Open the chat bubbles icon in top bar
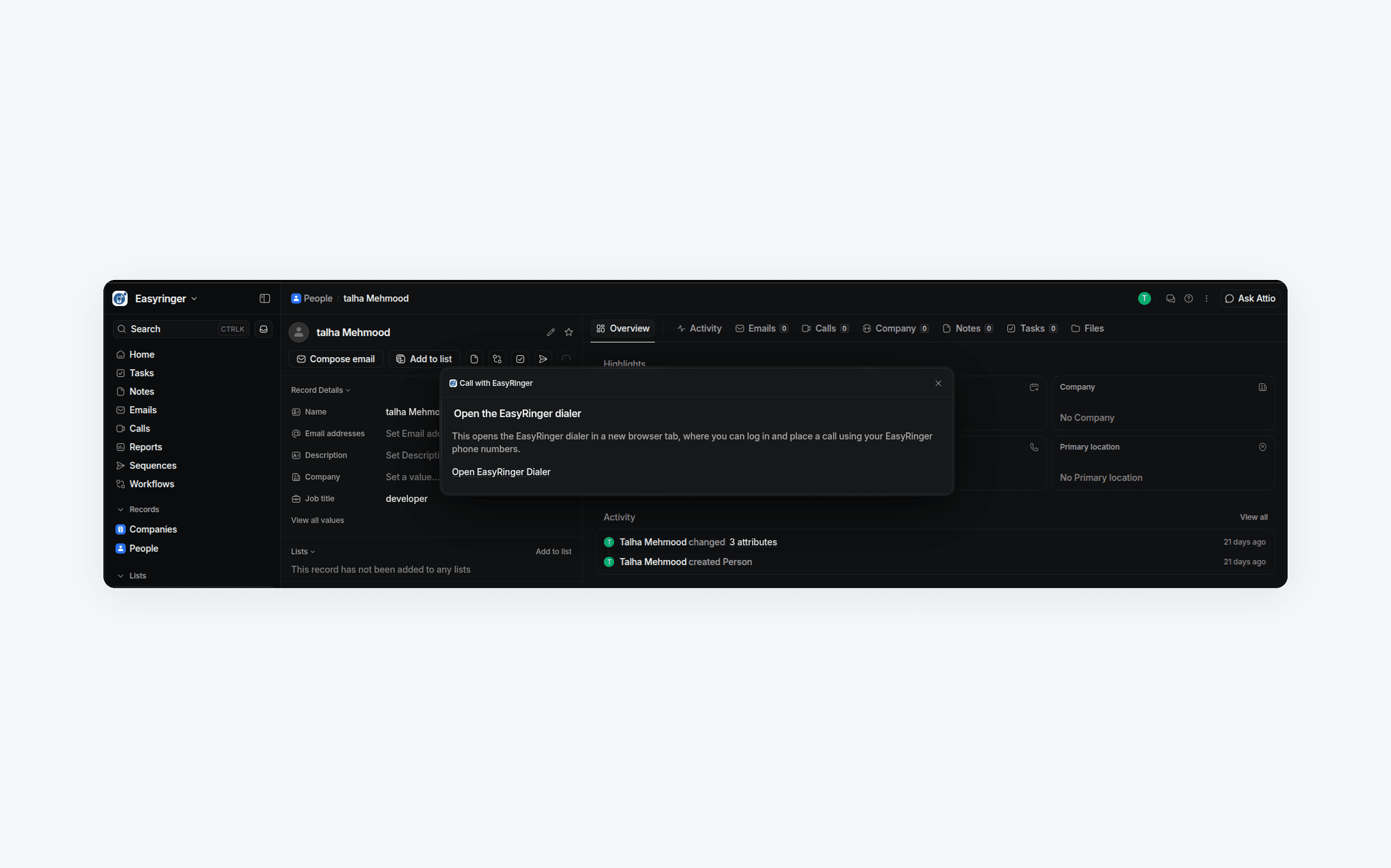The height and width of the screenshot is (868, 1391). coord(1171,299)
